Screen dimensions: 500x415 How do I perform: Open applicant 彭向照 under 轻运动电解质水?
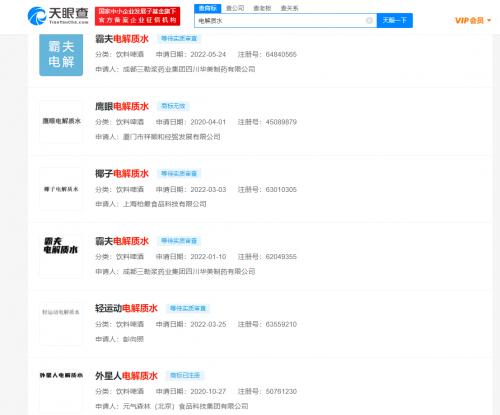(x=133, y=339)
